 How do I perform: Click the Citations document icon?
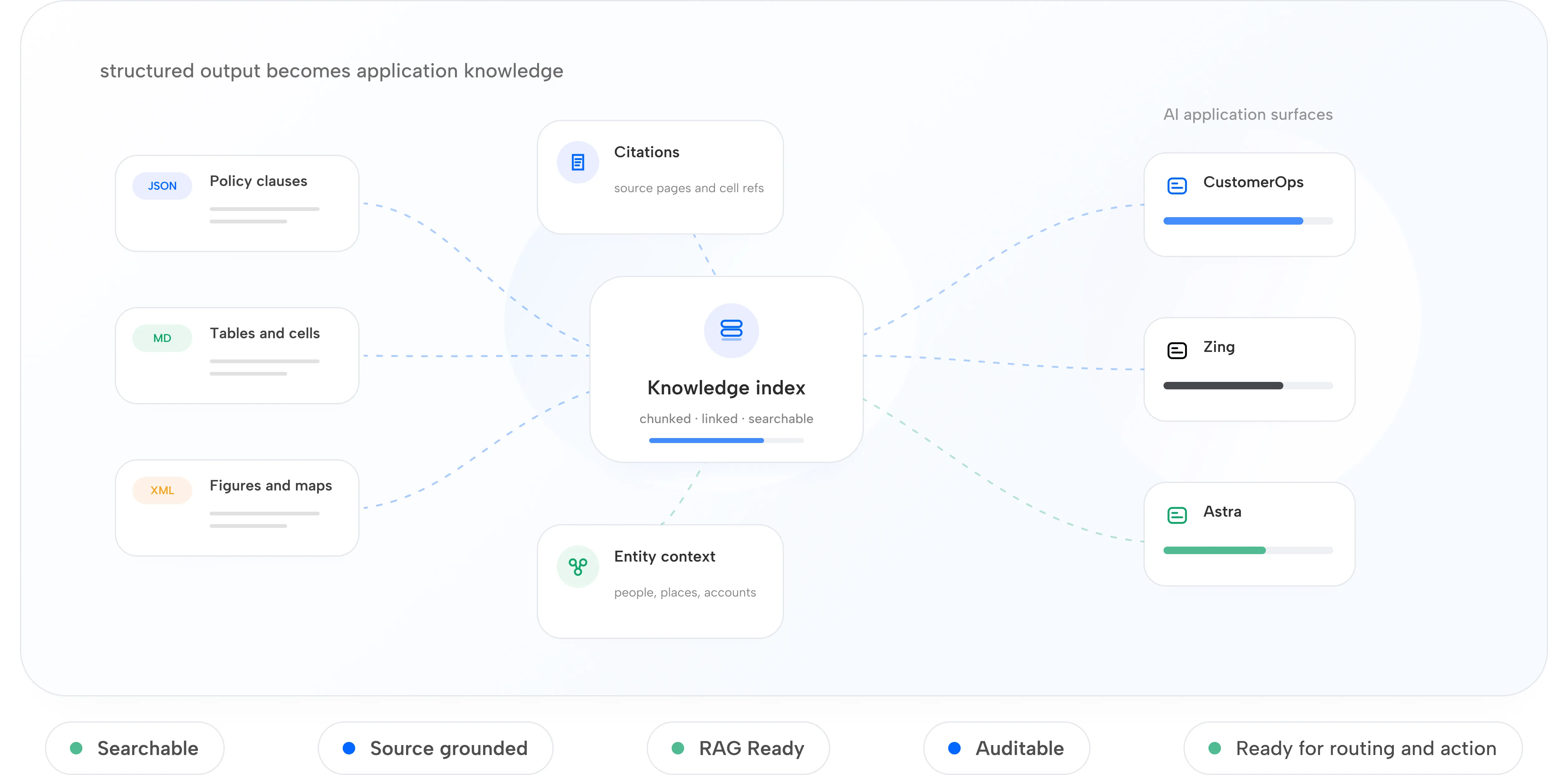pyautogui.click(x=578, y=163)
